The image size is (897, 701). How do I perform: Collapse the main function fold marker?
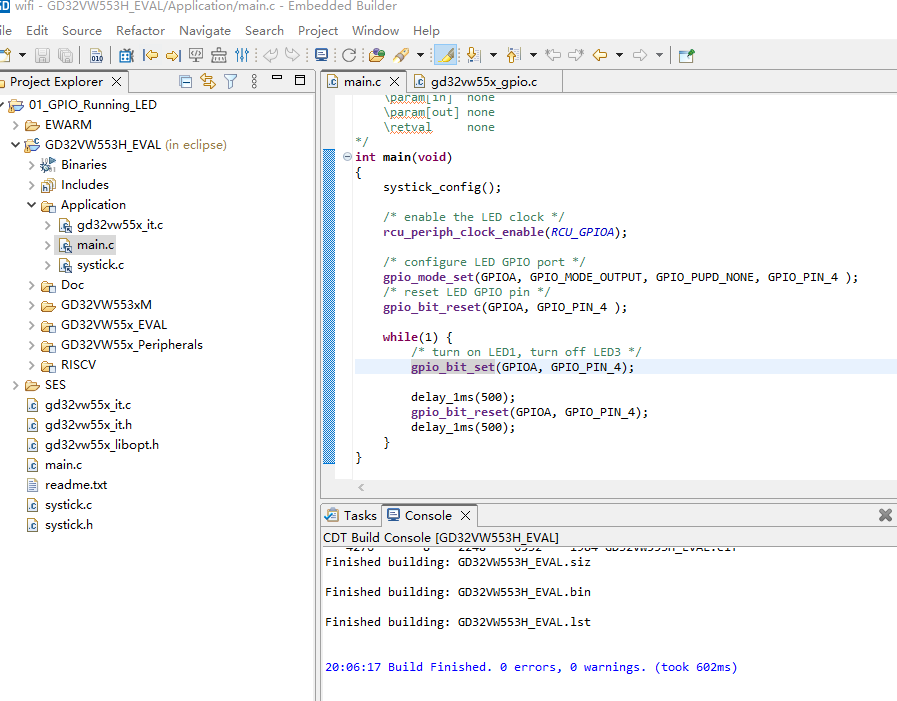[x=347, y=157]
